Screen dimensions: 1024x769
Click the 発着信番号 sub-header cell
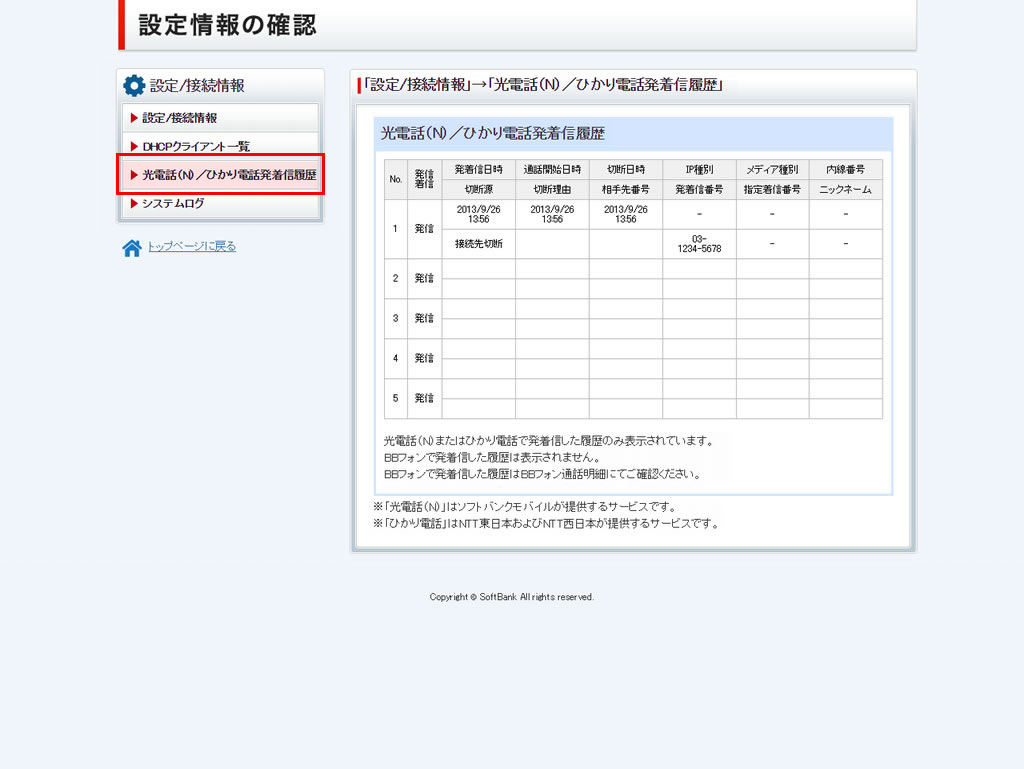coord(699,189)
